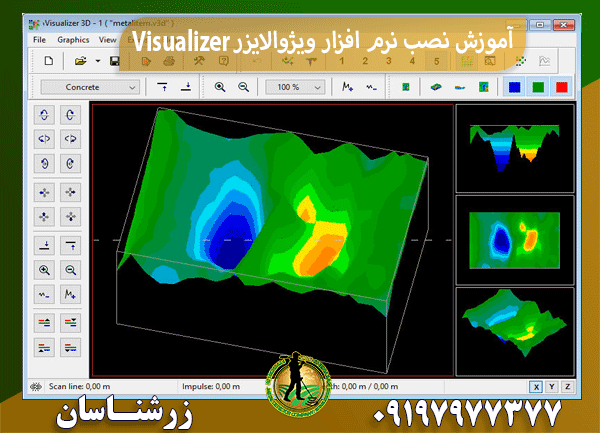Select view preset 1 in the toolbar

[x=341, y=61]
